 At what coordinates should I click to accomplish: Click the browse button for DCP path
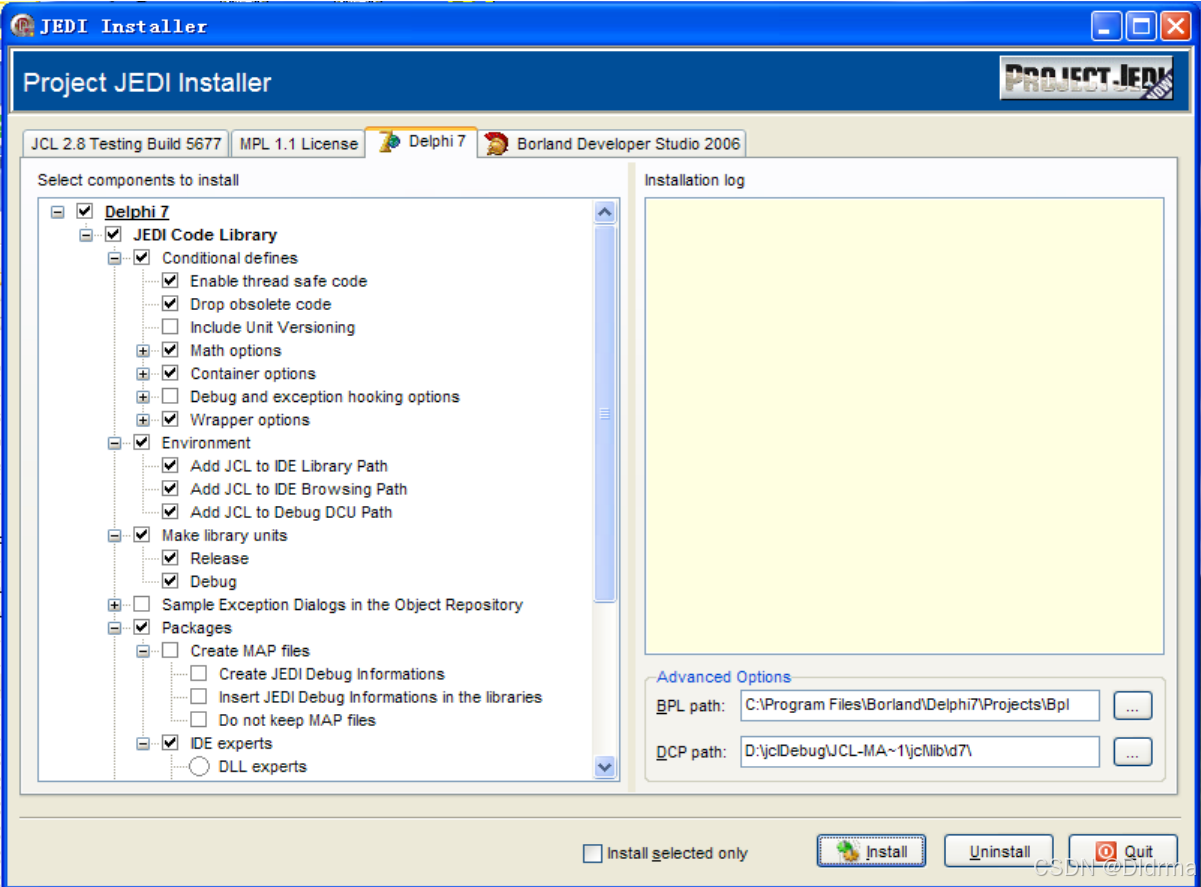1132,751
